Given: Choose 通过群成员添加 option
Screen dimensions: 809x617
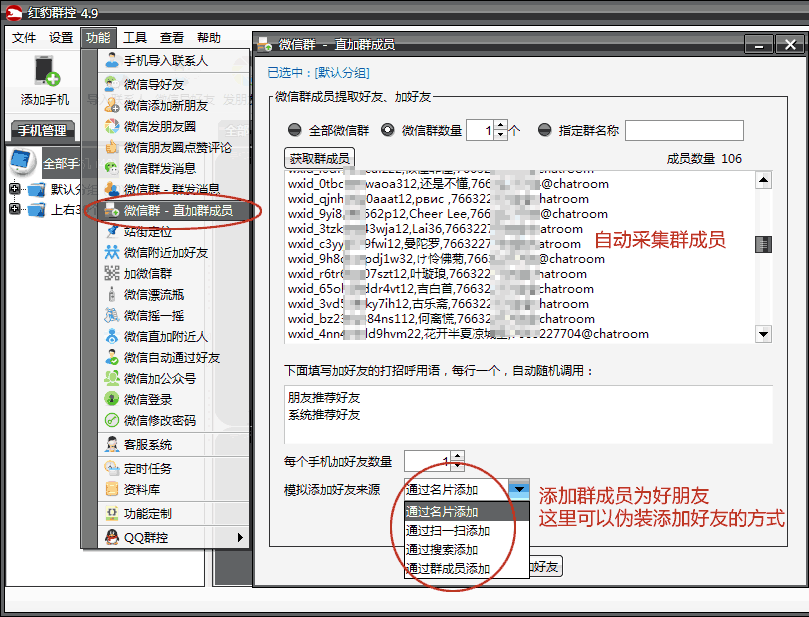Looking at the screenshot, I should [x=466, y=568].
